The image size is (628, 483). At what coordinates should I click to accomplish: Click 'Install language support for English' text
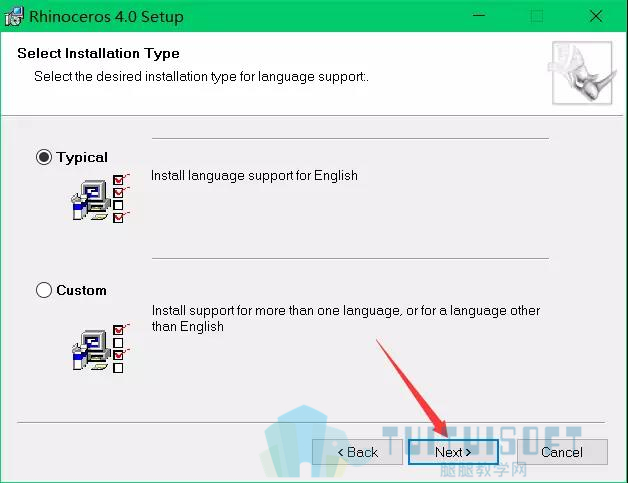click(x=254, y=175)
